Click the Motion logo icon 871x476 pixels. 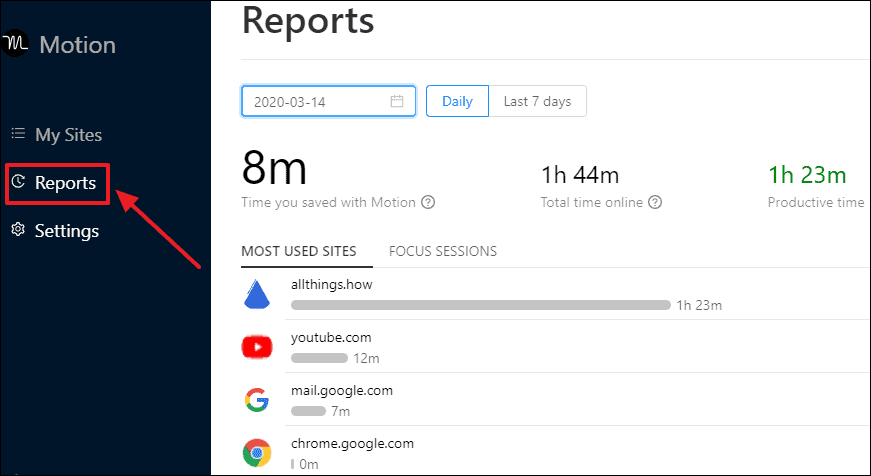[x=14, y=43]
